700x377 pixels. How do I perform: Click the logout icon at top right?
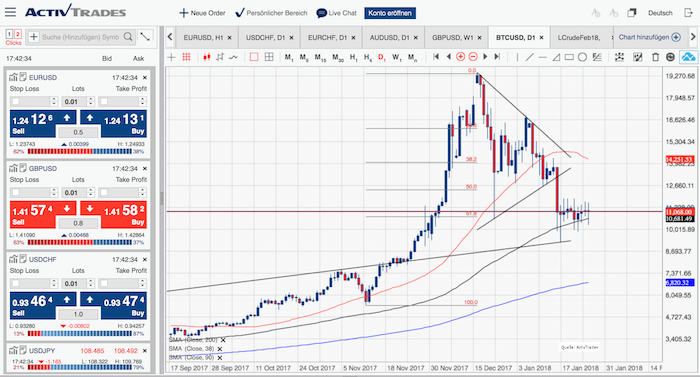point(689,13)
